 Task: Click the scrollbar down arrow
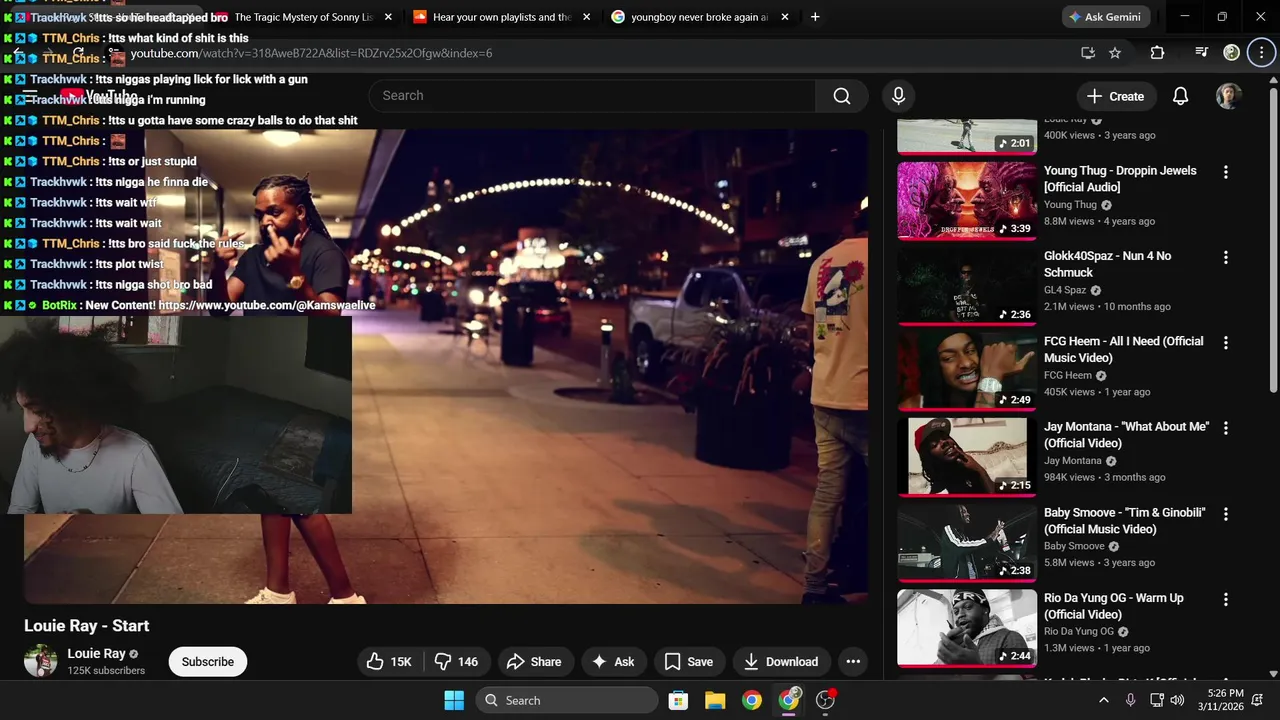(1274, 674)
